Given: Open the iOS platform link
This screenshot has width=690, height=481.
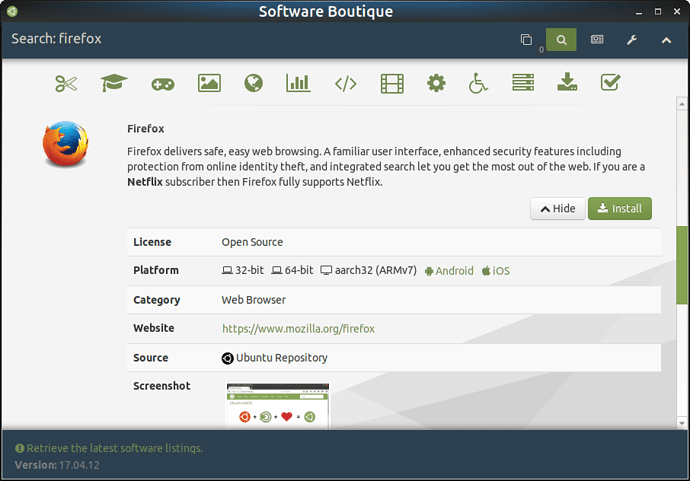Looking at the screenshot, I should [x=496, y=271].
